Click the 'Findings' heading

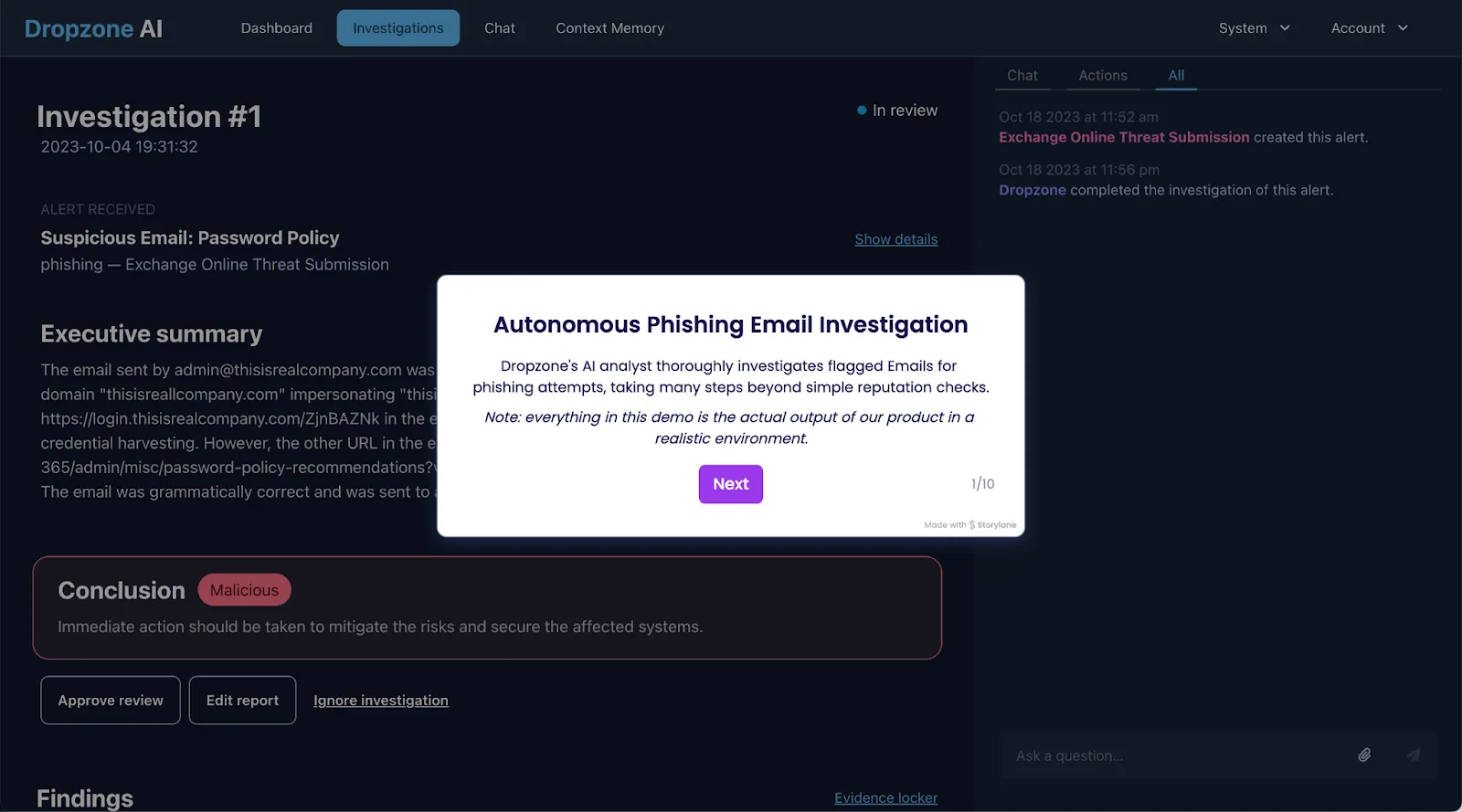85,798
